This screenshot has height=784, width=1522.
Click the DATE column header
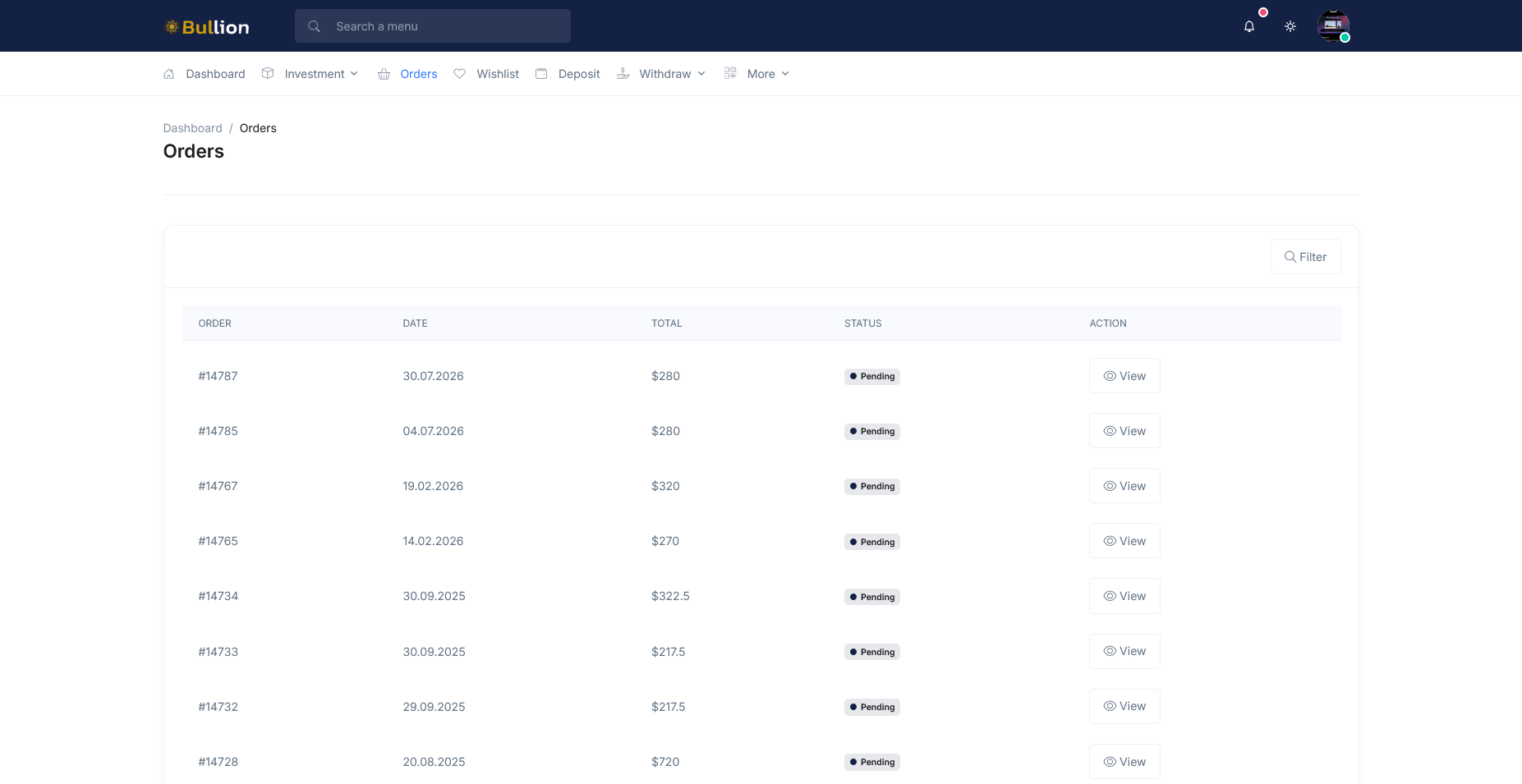[415, 323]
